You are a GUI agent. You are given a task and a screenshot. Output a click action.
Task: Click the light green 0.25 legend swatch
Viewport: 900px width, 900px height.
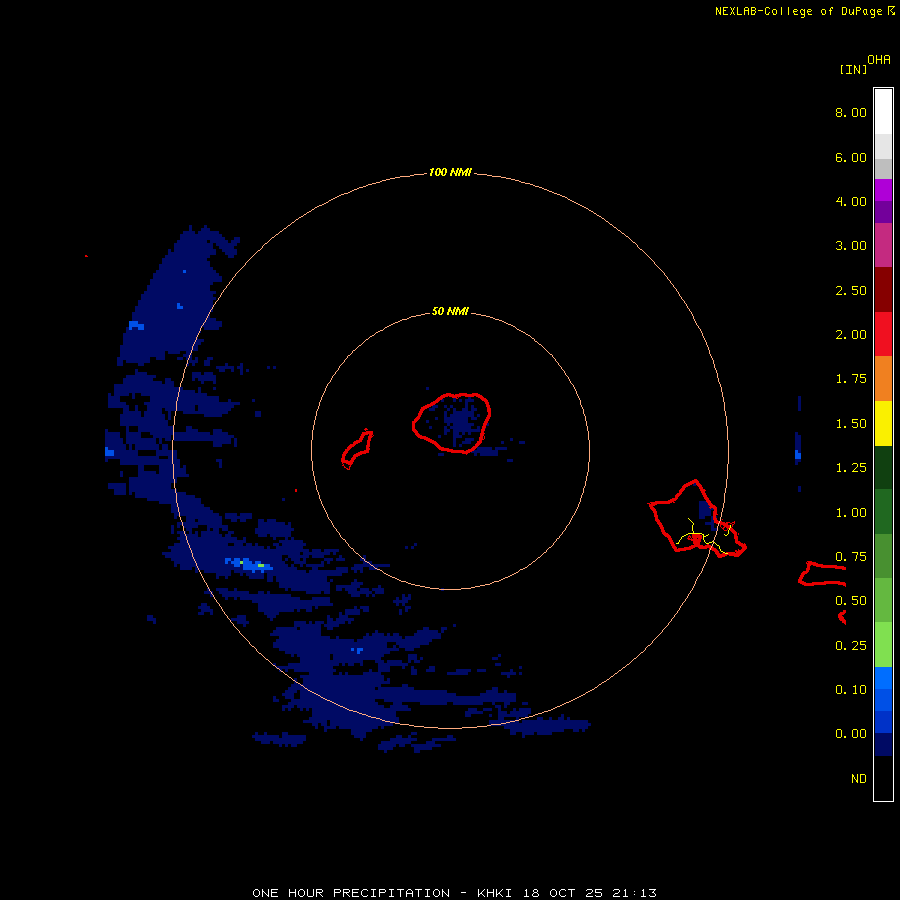883,645
